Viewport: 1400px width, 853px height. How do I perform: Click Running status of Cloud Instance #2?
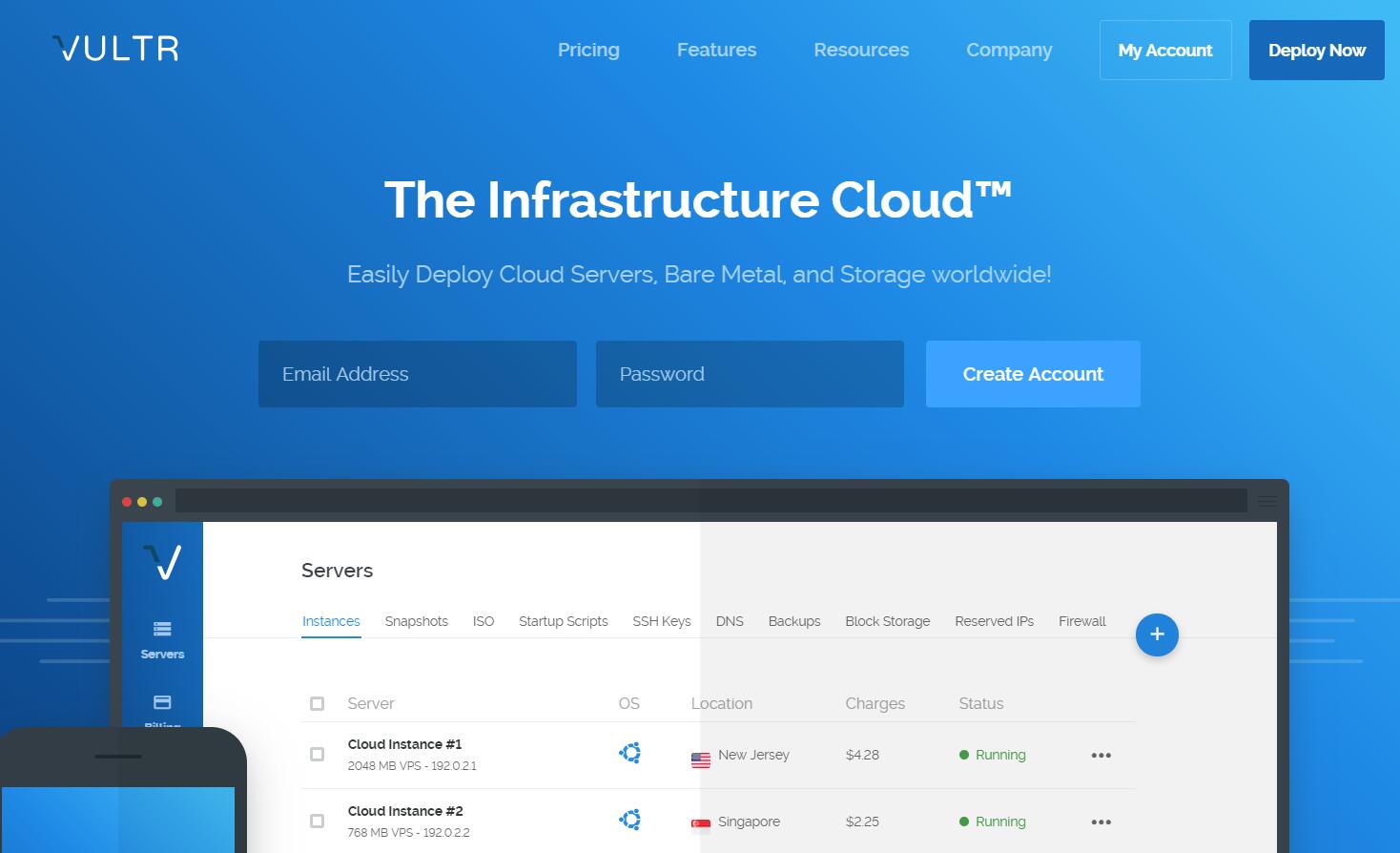point(993,822)
